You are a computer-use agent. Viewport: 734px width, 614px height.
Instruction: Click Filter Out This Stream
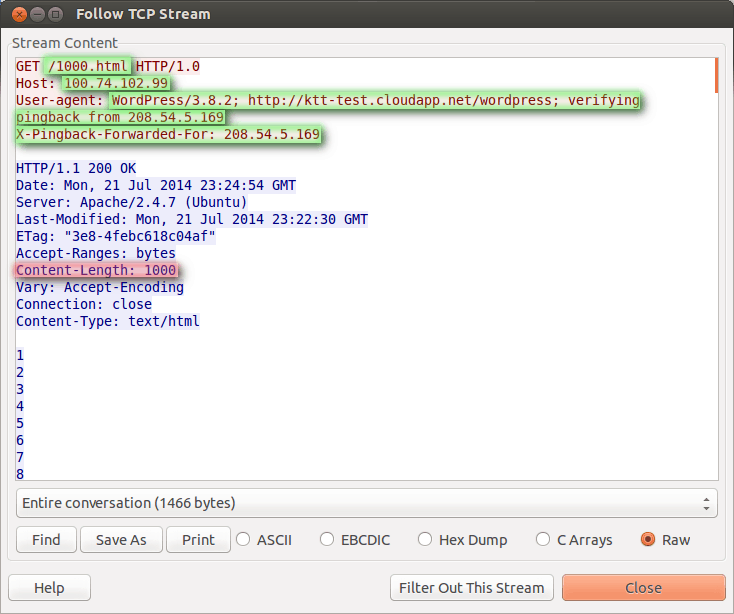(471, 588)
